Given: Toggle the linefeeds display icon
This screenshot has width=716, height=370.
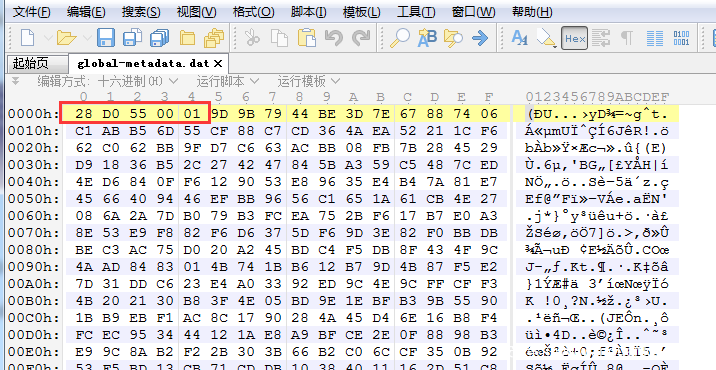Looking at the screenshot, I should 601,38.
